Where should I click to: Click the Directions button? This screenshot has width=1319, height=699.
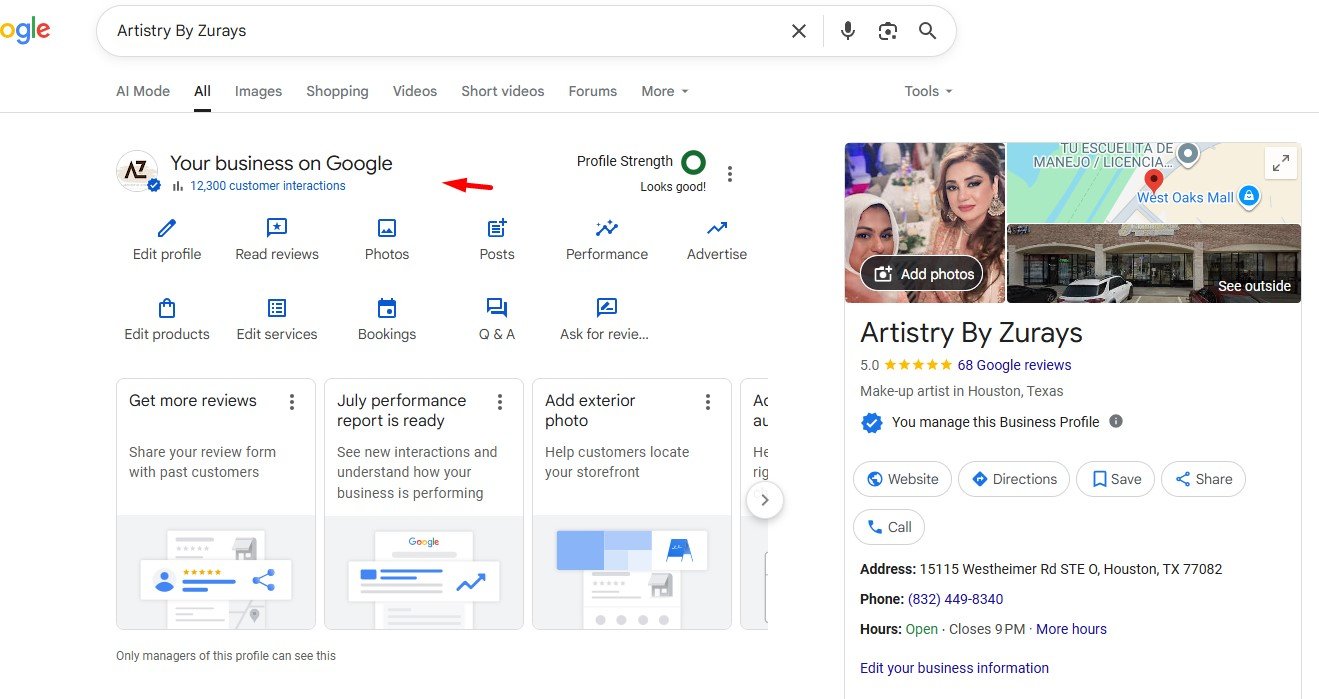(x=1014, y=479)
